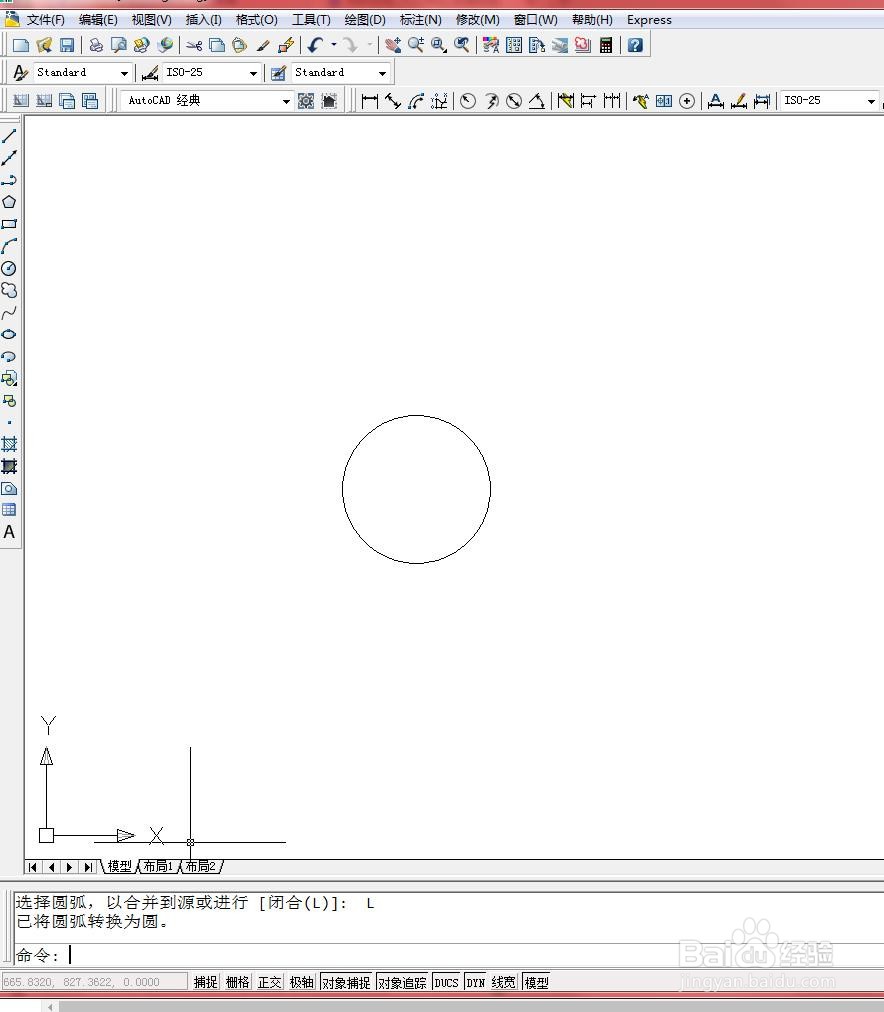The width and height of the screenshot is (884, 1012).
Task: Switch to the 布局1 layout tab
Action: pos(159,866)
